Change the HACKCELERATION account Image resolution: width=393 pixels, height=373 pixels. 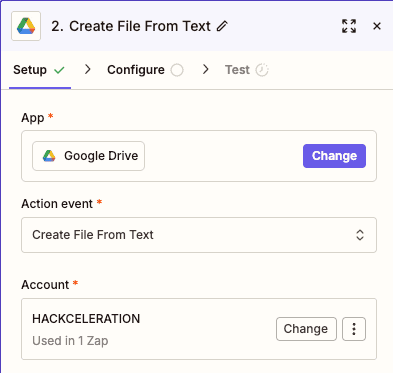306,329
